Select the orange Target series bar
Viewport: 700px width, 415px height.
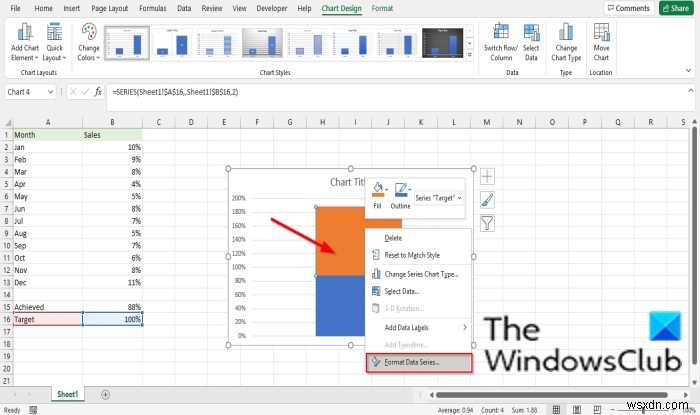pyautogui.click(x=340, y=241)
